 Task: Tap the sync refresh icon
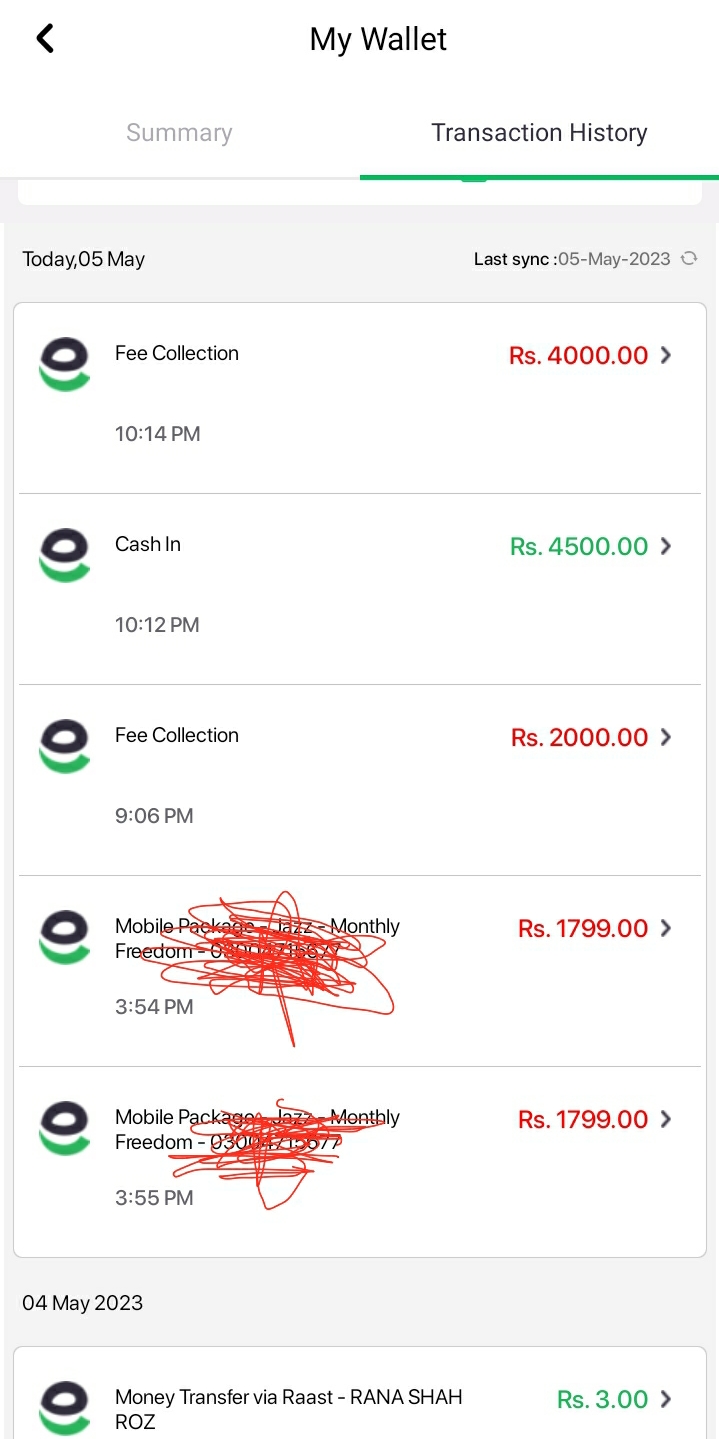pos(689,258)
